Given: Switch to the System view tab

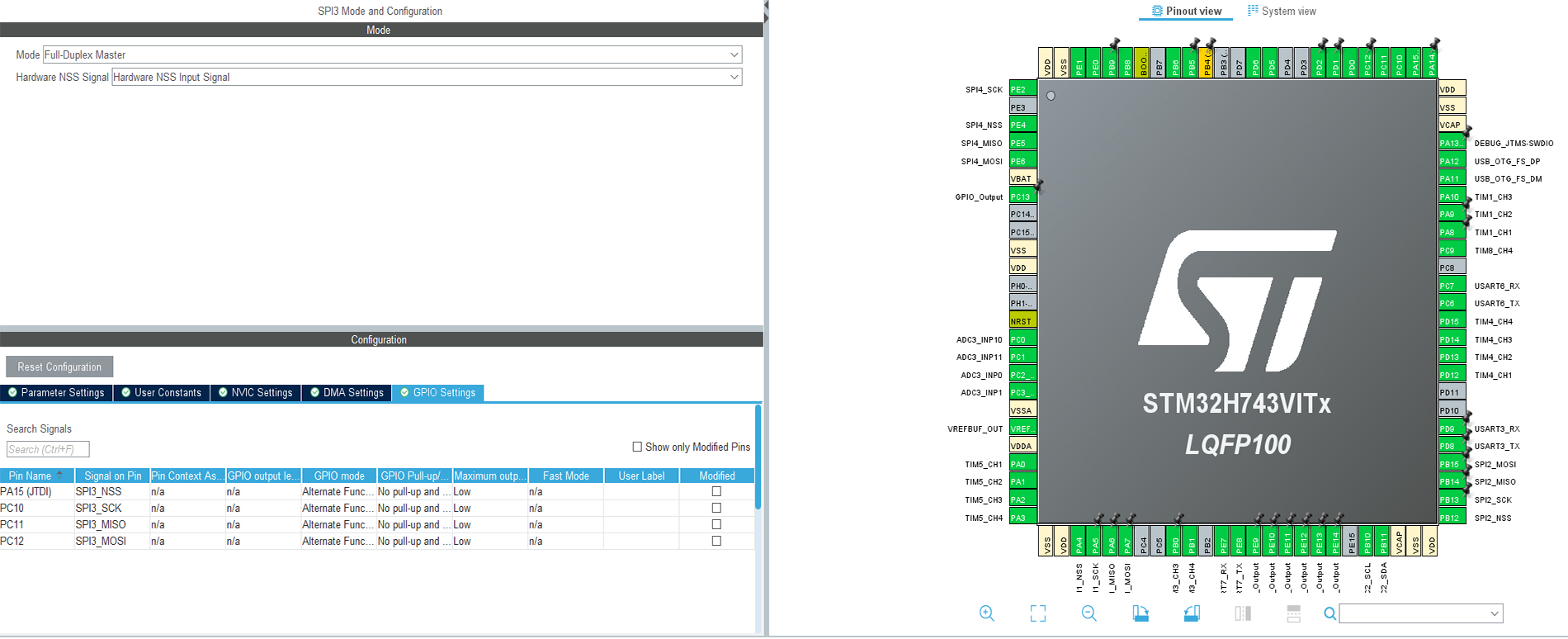Looking at the screenshot, I should [1282, 12].
